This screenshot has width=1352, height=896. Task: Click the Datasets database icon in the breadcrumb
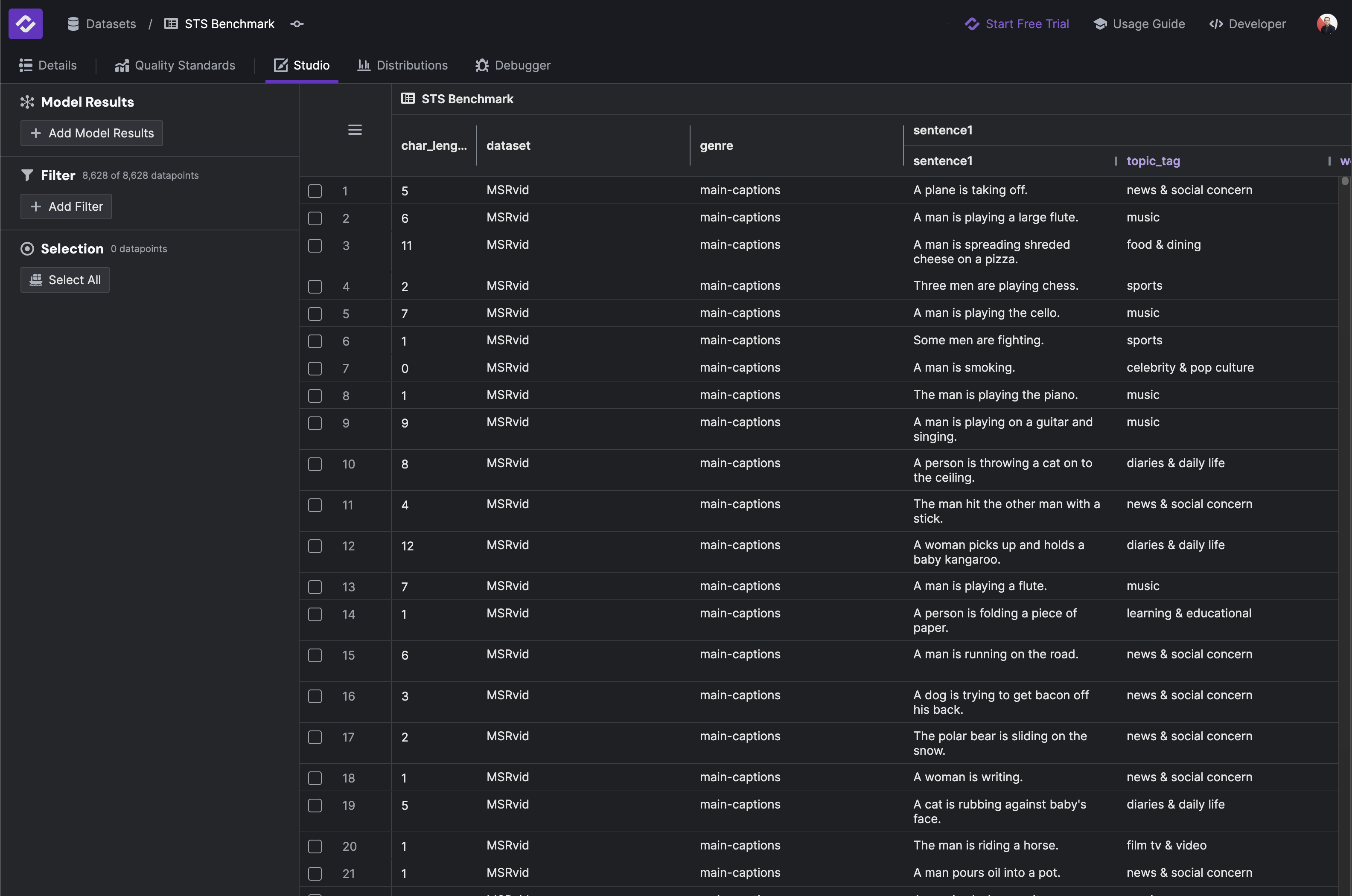pyautogui.click(x=73, y=23)
